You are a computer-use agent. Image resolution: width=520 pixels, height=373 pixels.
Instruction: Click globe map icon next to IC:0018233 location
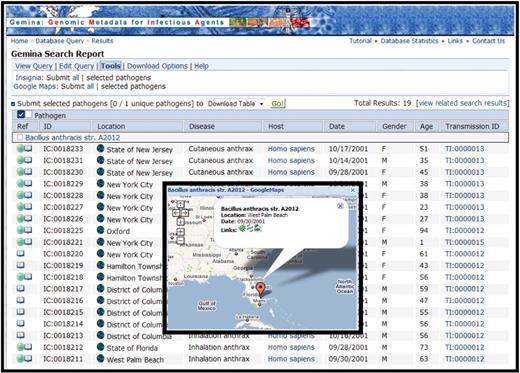pyautogui.click(x=100, y=149)
